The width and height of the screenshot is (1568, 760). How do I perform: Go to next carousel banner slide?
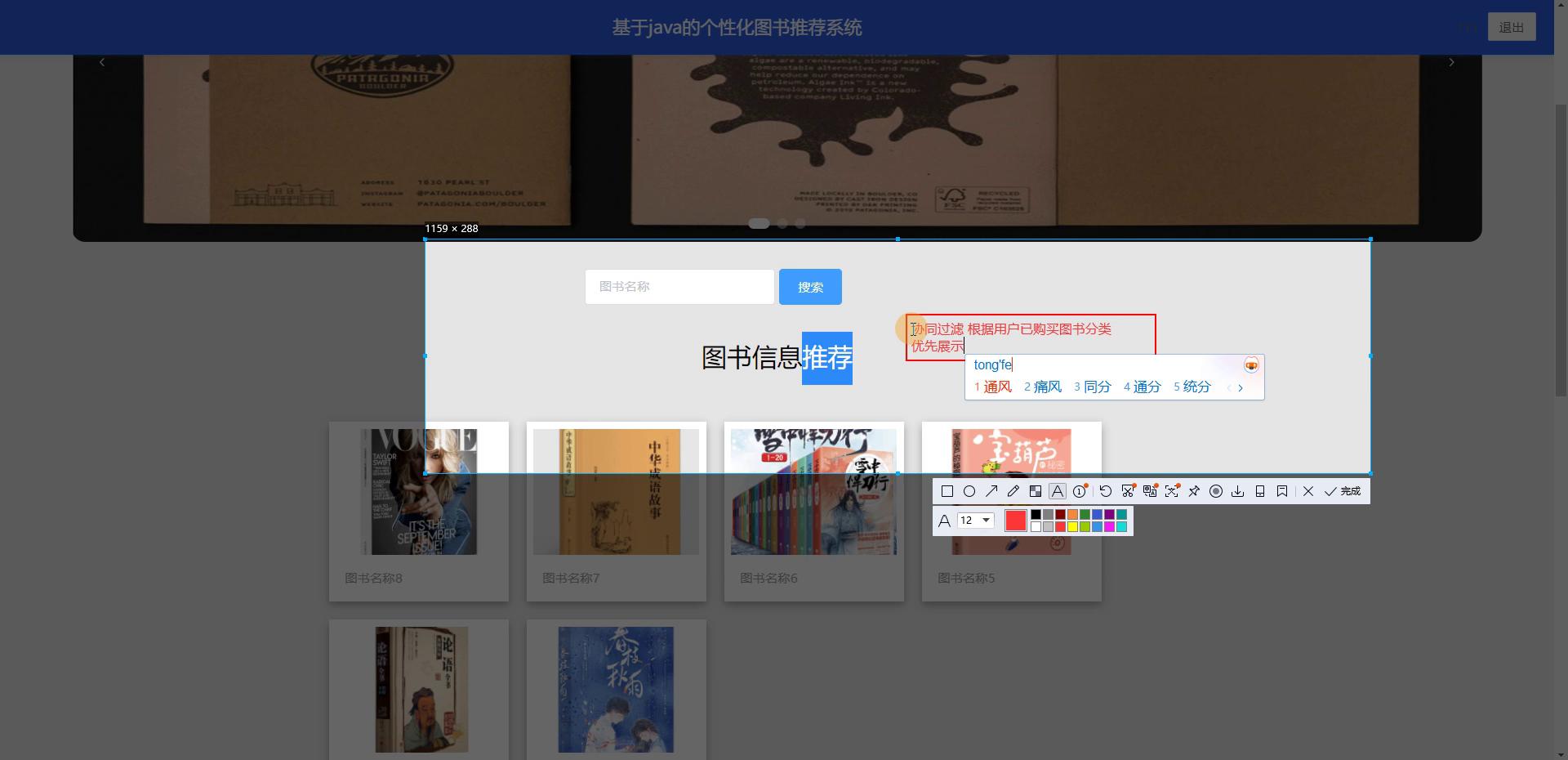coord(1451,62)
